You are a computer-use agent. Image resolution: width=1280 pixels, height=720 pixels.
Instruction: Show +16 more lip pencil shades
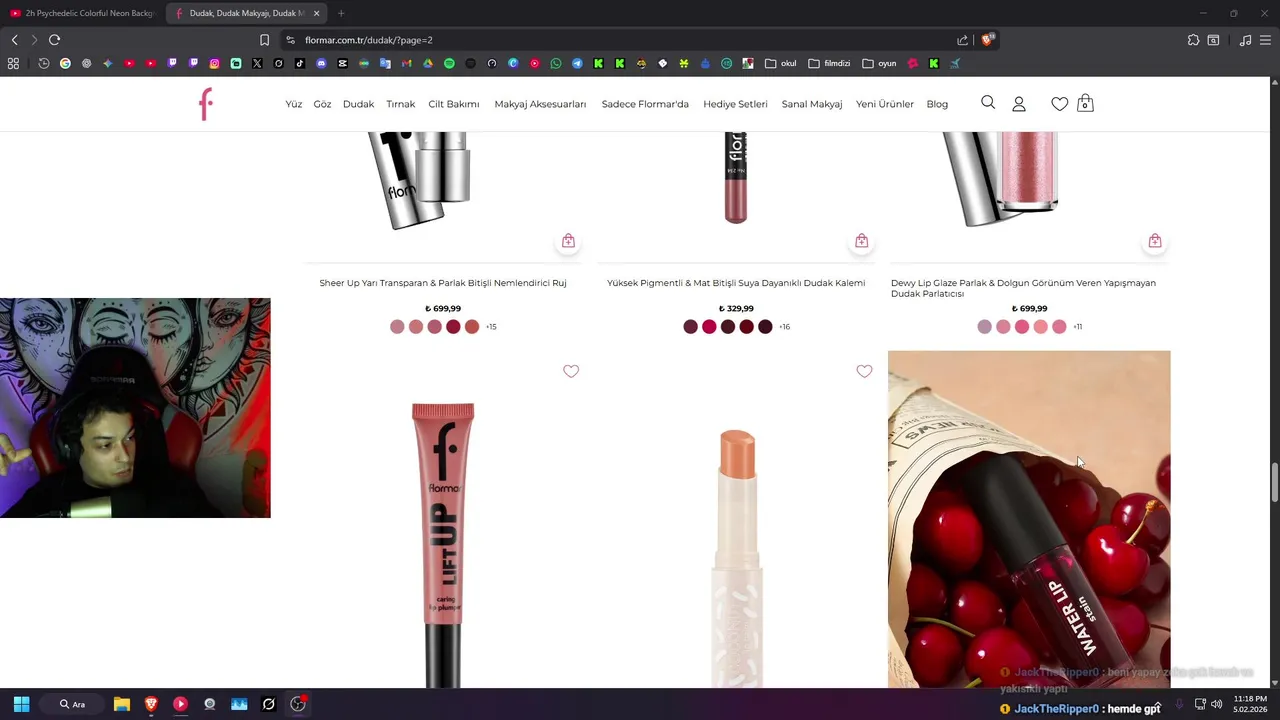pyautogui.click(x=784, y=327)
